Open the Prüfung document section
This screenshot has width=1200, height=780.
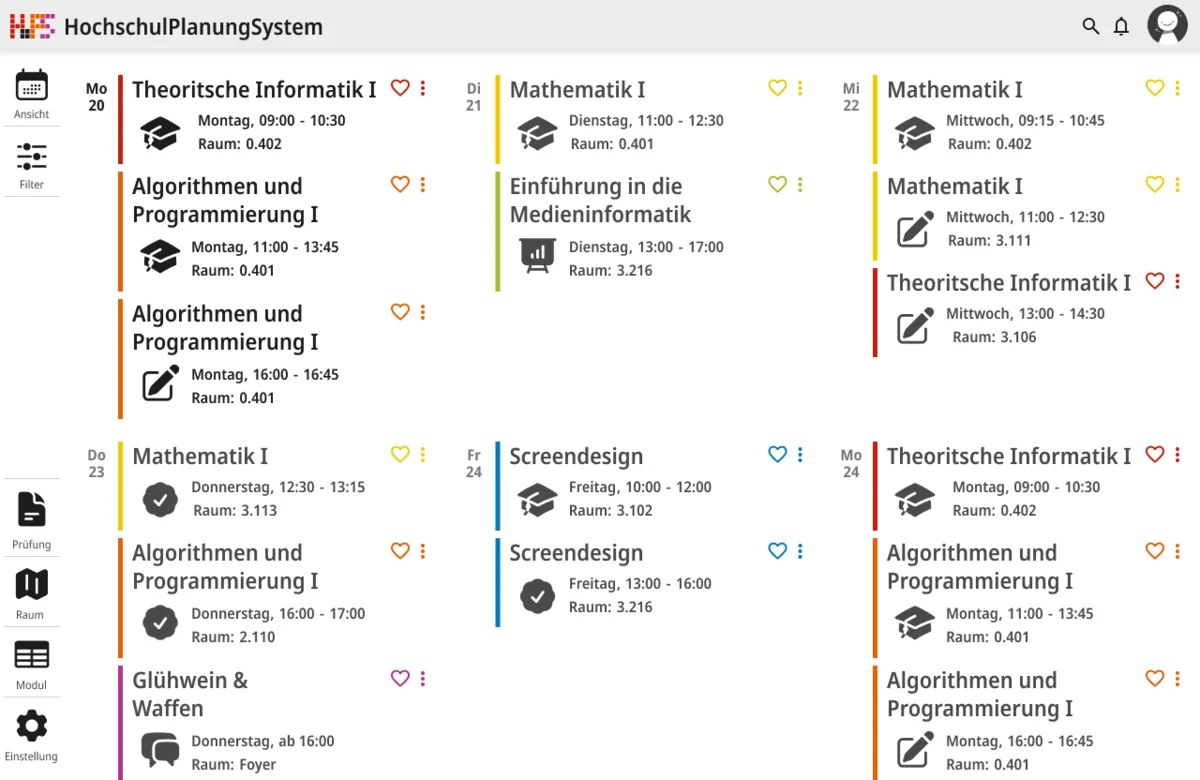coord(32,519)
